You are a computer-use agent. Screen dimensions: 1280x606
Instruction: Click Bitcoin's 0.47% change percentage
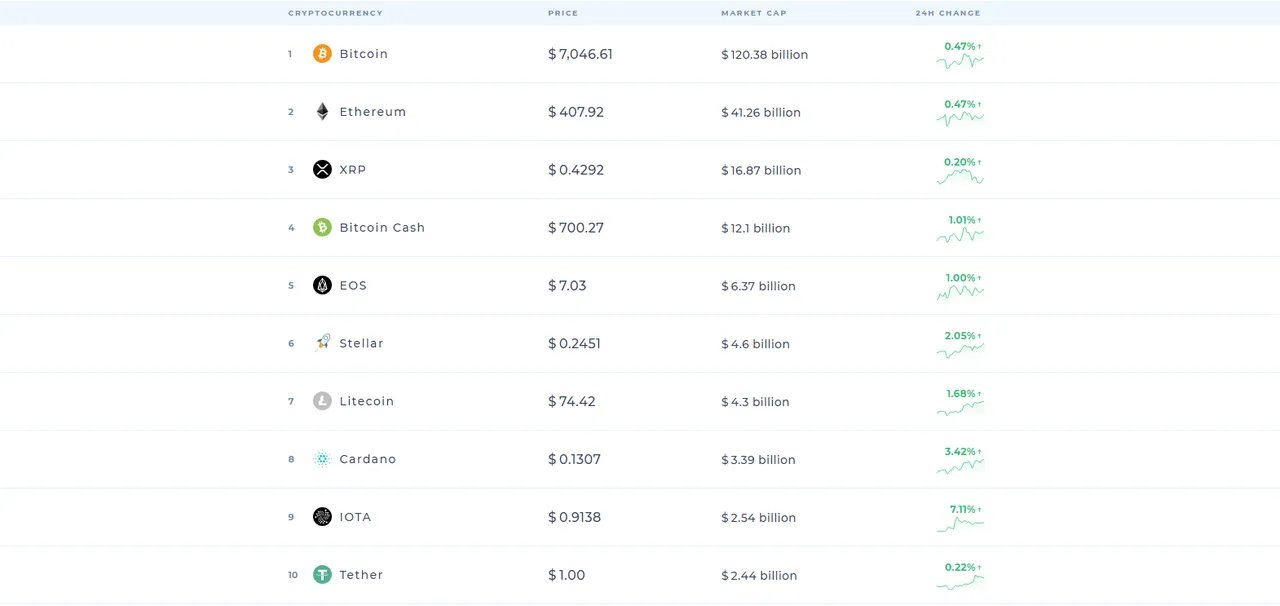[958, 45]
